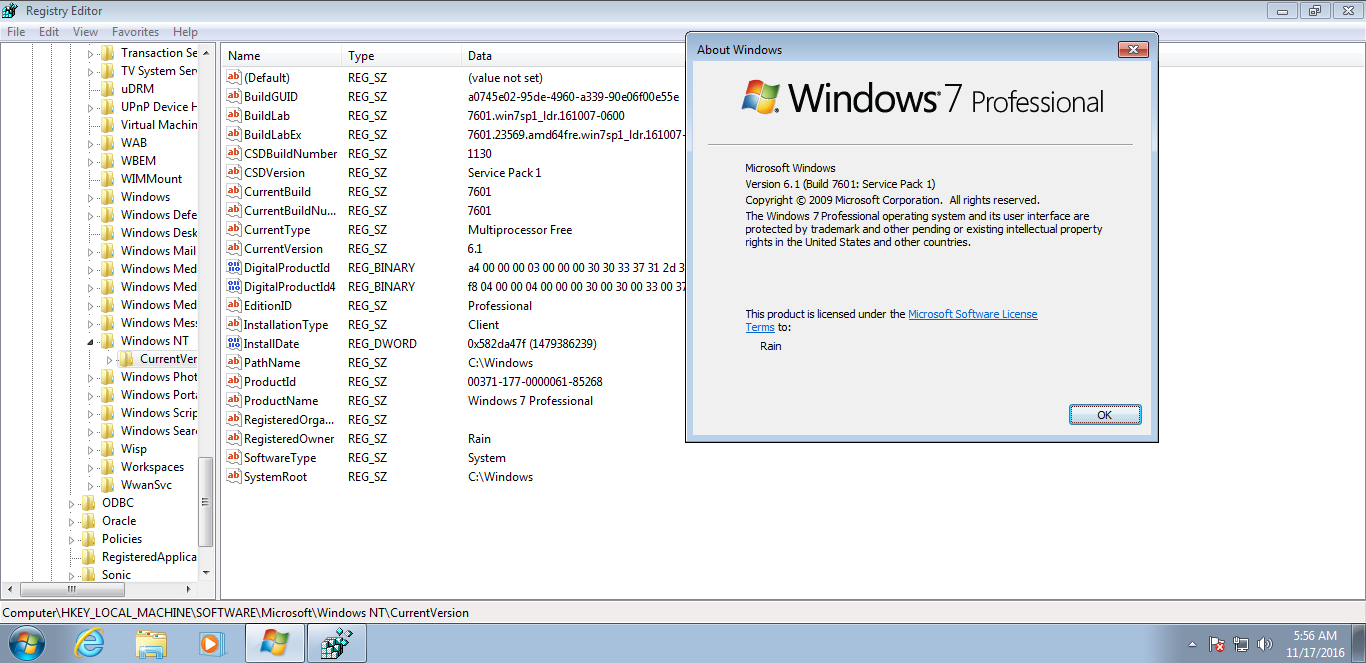Screen dimensions: 1366x663
Task: Select the CurrentType value name
Action: 277,230
